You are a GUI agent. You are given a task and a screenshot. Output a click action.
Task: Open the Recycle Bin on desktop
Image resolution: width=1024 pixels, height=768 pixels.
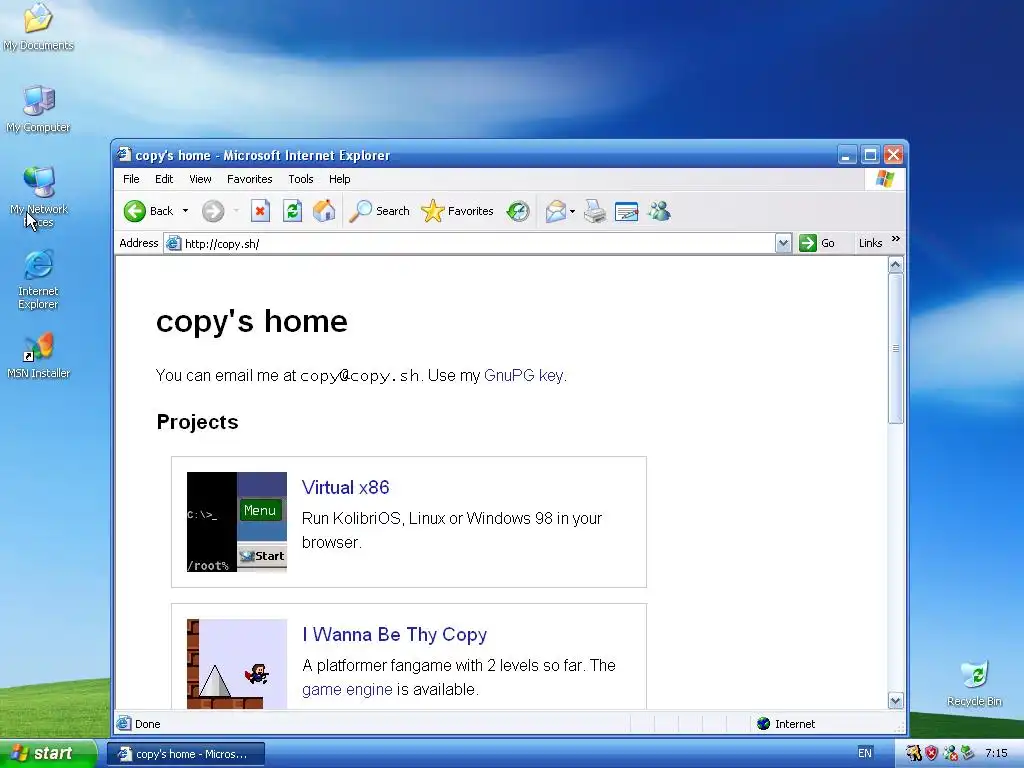pyautogui.click(x=974, y=684)
